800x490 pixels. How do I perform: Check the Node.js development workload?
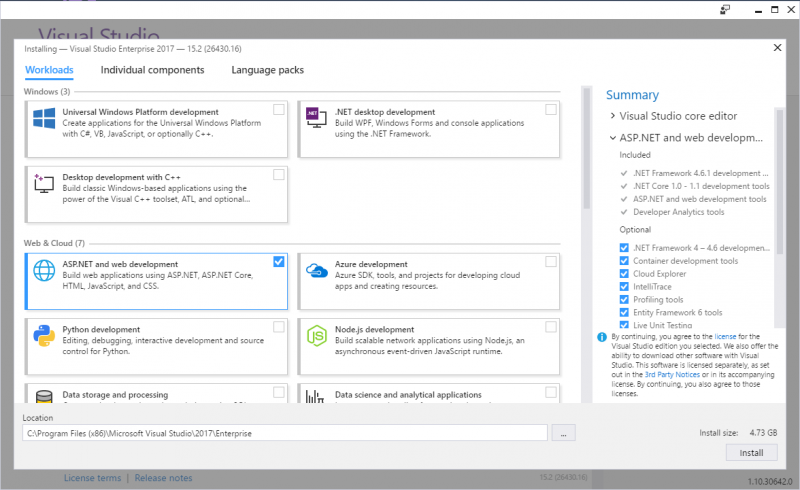[x=551, y=327]
